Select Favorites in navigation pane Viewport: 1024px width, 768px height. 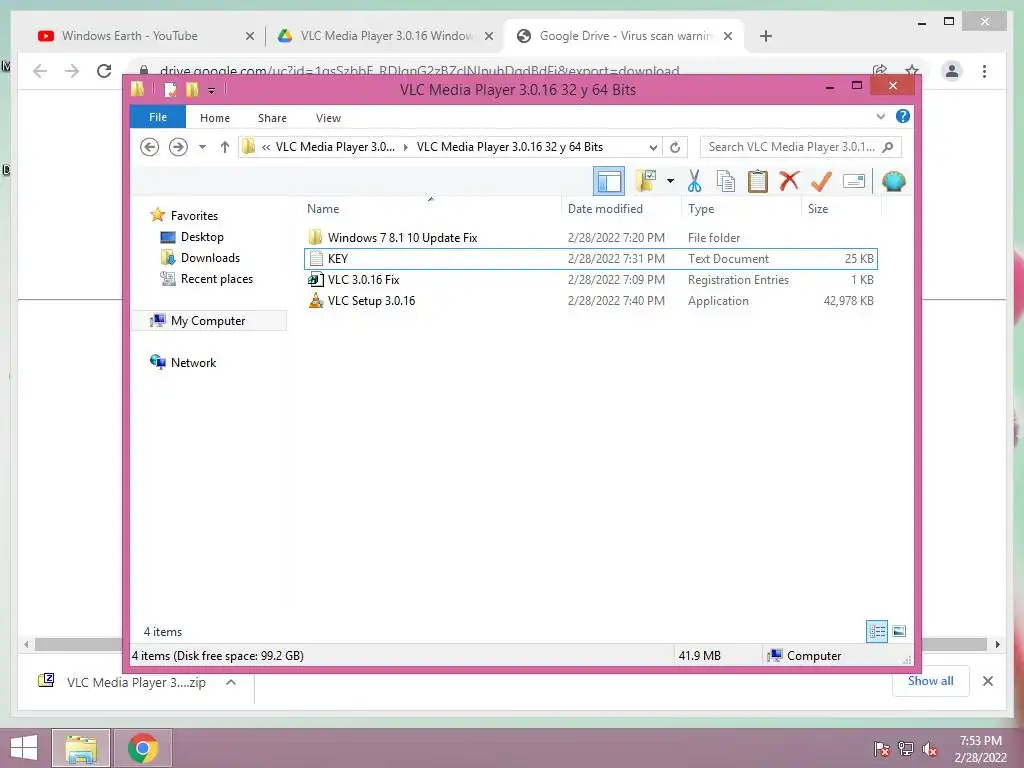(x=194, y=216)
